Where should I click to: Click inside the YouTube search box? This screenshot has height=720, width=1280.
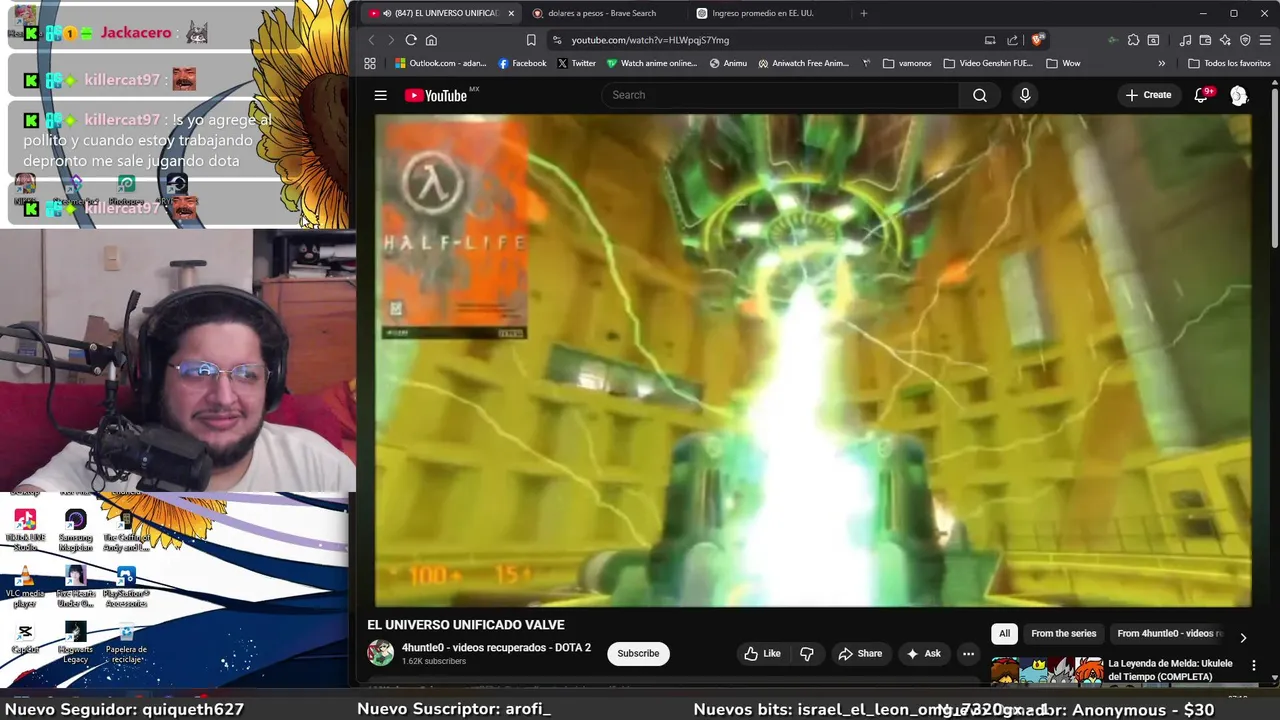(x=780, y=95)
